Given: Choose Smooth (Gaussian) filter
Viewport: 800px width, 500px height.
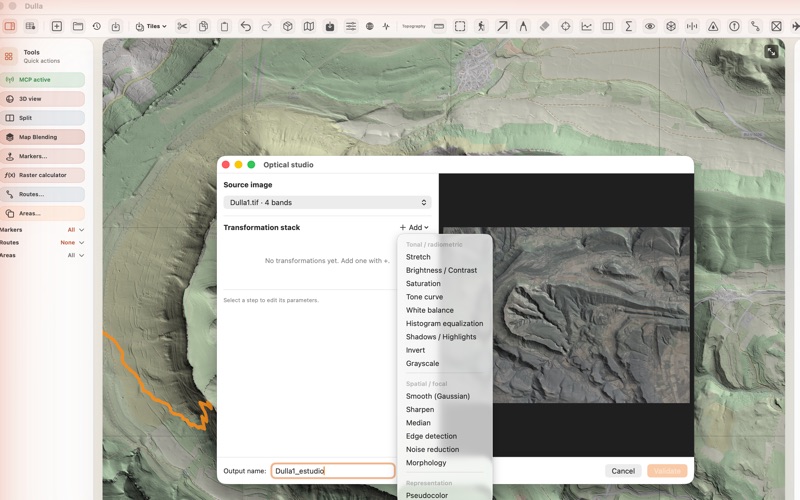Looking at the screenshot, I should point(438,396).
